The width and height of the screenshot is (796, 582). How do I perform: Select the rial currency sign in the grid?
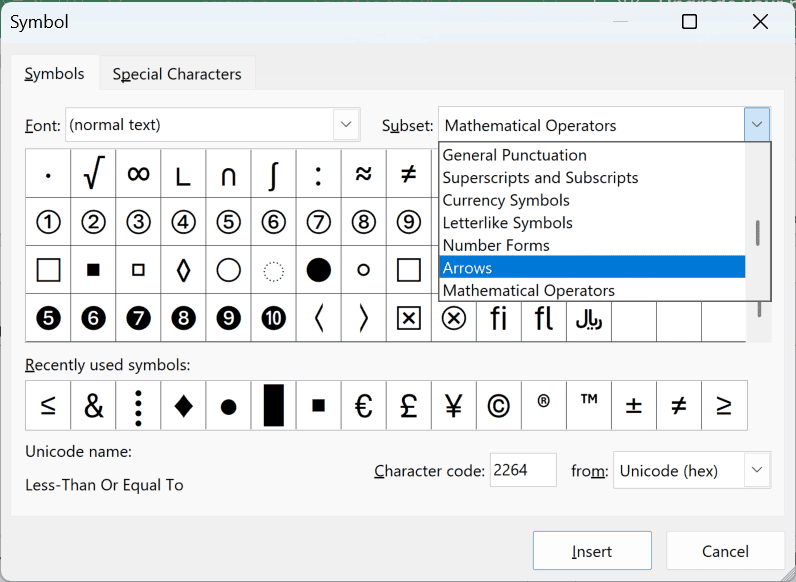(x=589, y=318)
